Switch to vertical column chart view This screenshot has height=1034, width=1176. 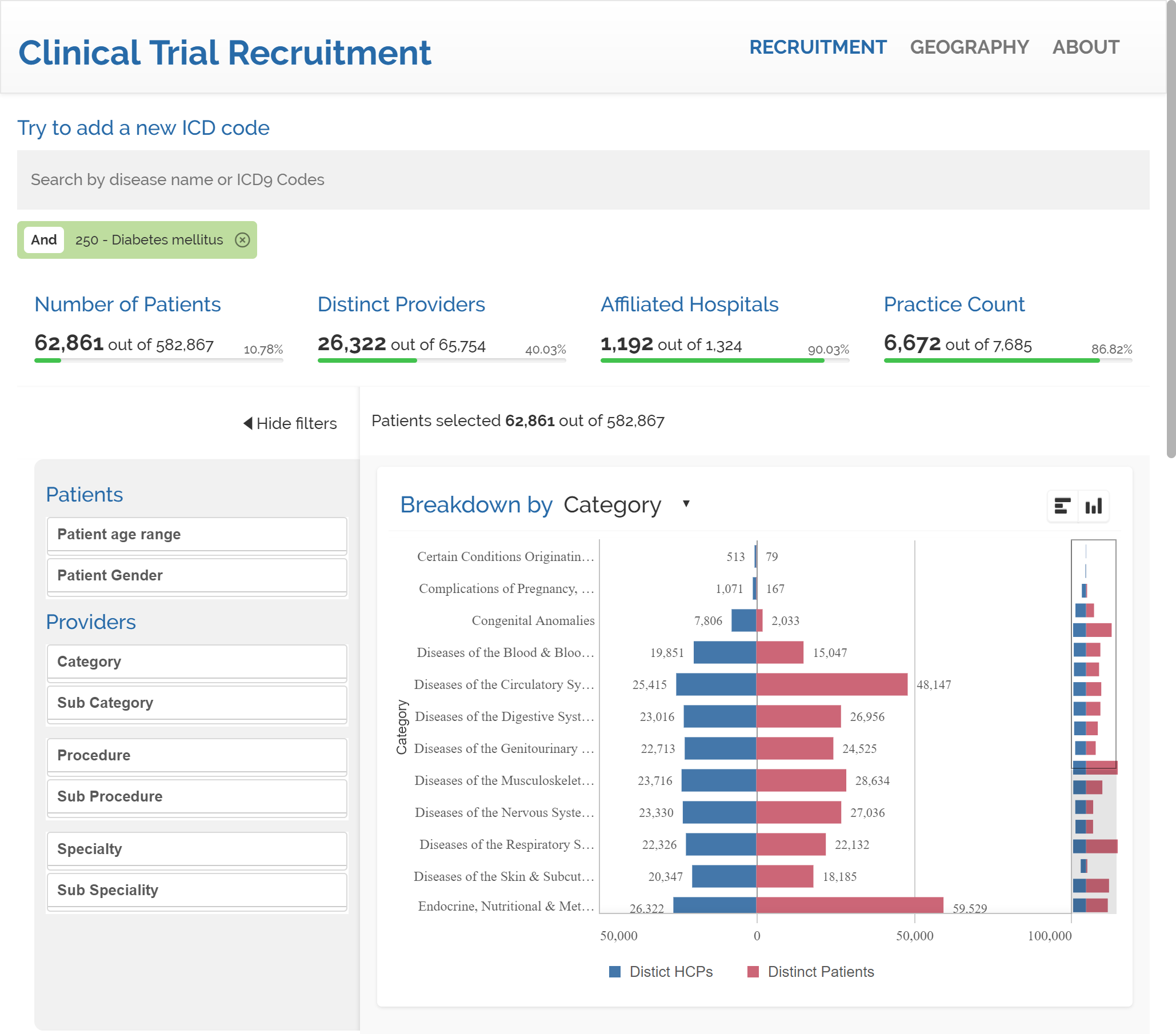(x=1093, y=506)
